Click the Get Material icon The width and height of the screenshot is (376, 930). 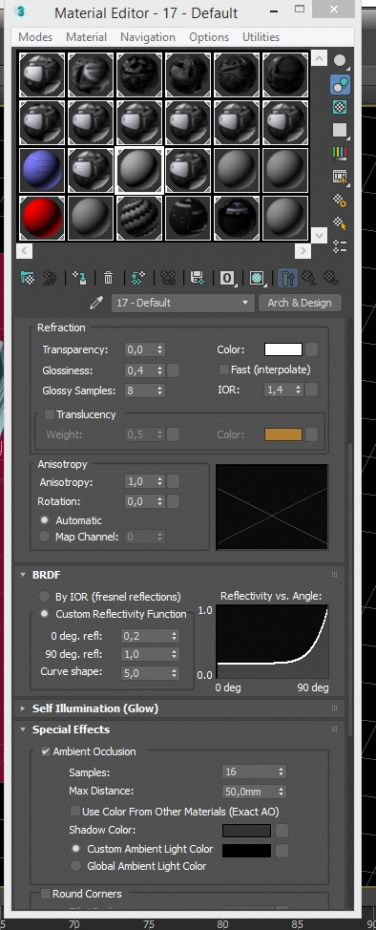(x=28, y=277)
